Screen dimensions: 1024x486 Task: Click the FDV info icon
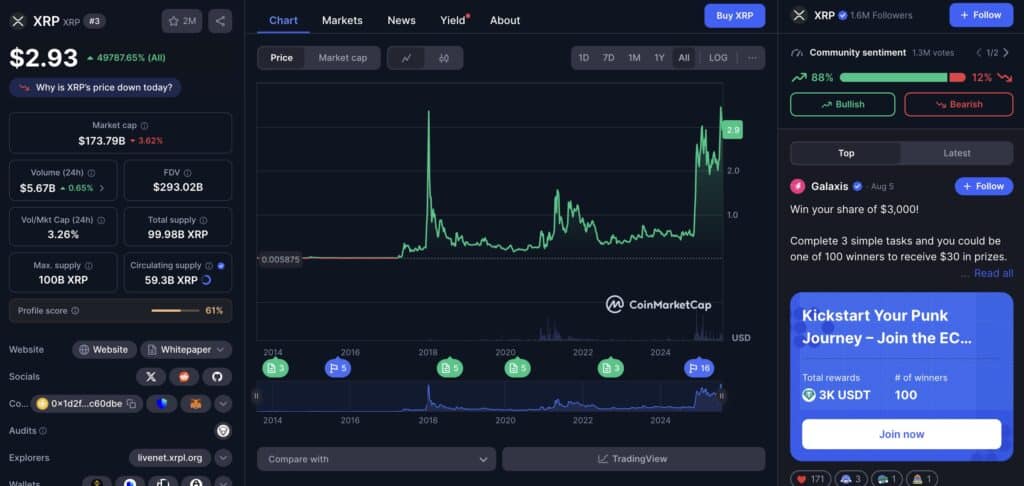point(188,173)
